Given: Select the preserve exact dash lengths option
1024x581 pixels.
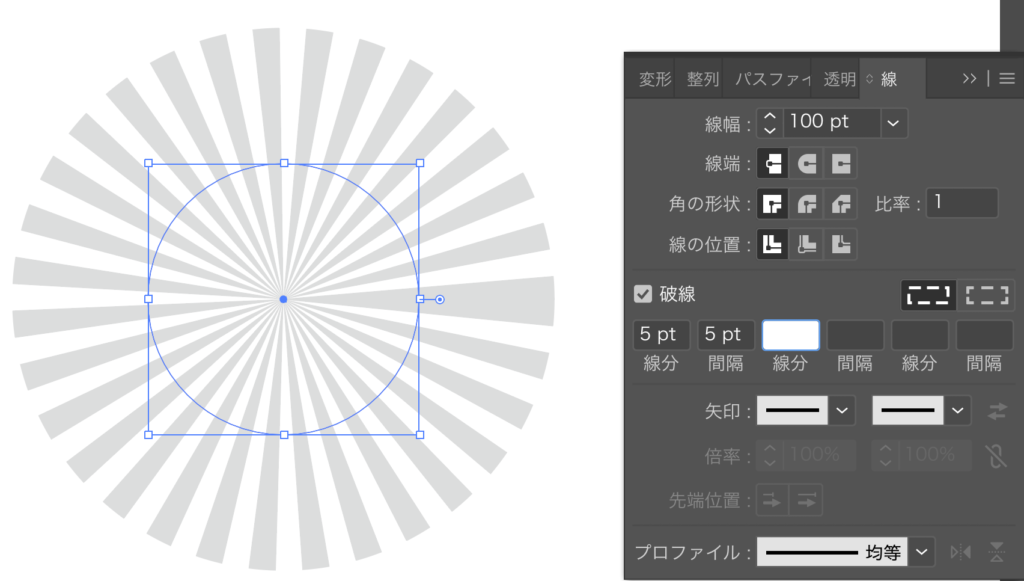Looking at the screenshot, I should pos(929,295).
